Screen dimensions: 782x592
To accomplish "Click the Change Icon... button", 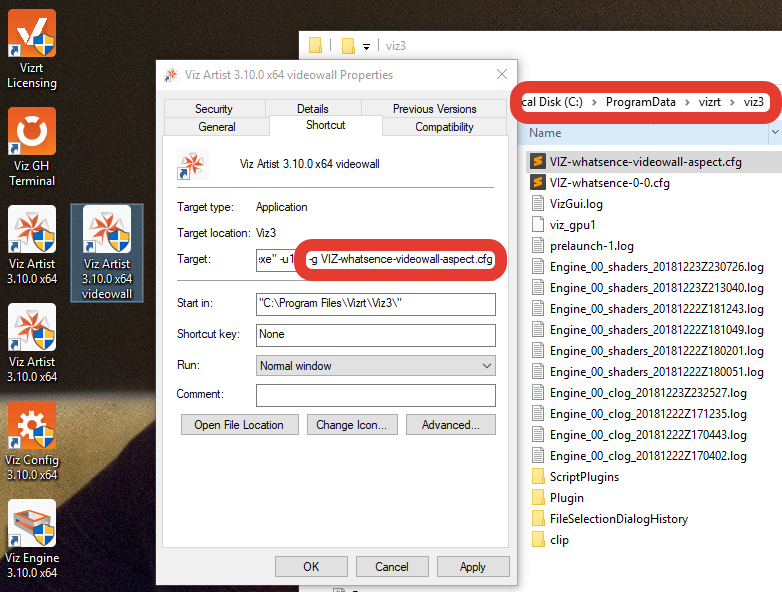I will point(352,424).
